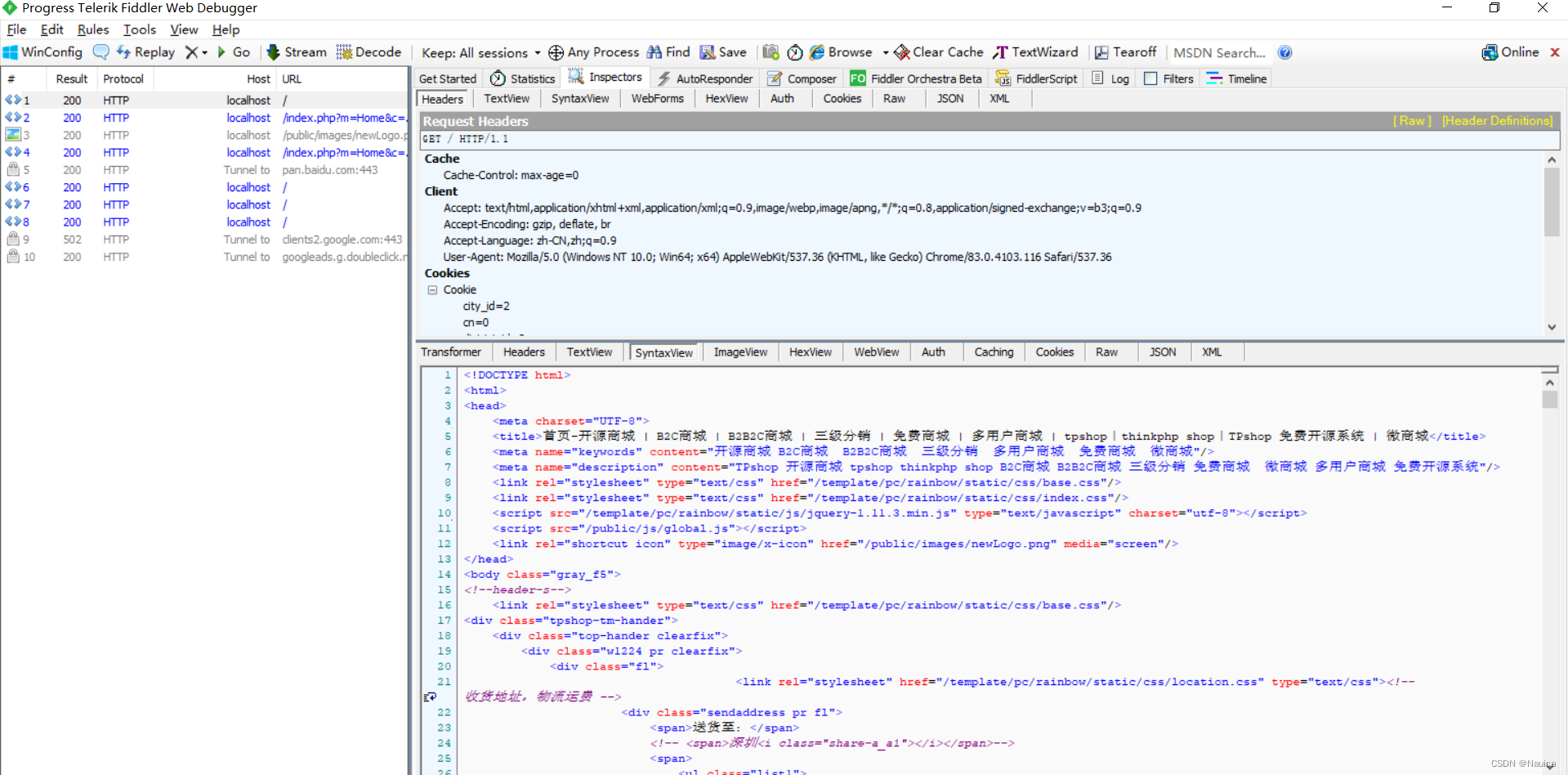Select response ImageView tab
Viewport: 1568px width, 775px height.
(740, 352)
